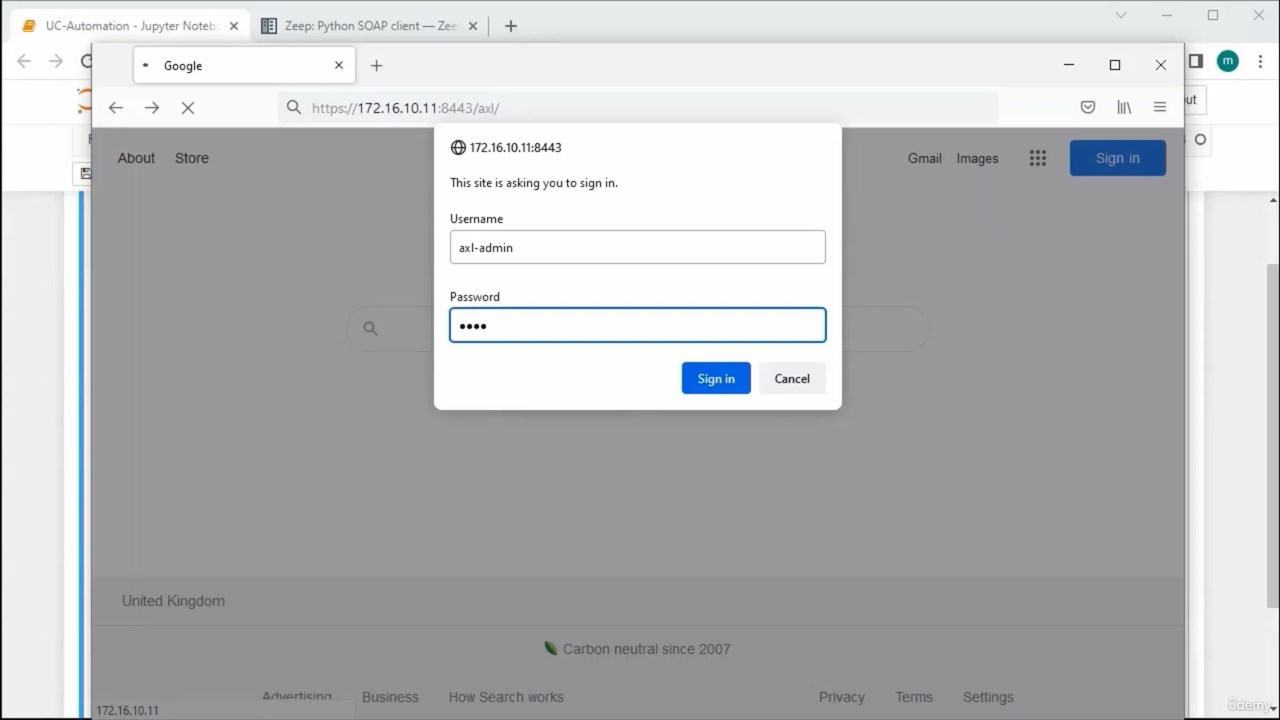Open Chrome profile avatar 'm'

coord(1228,61)
